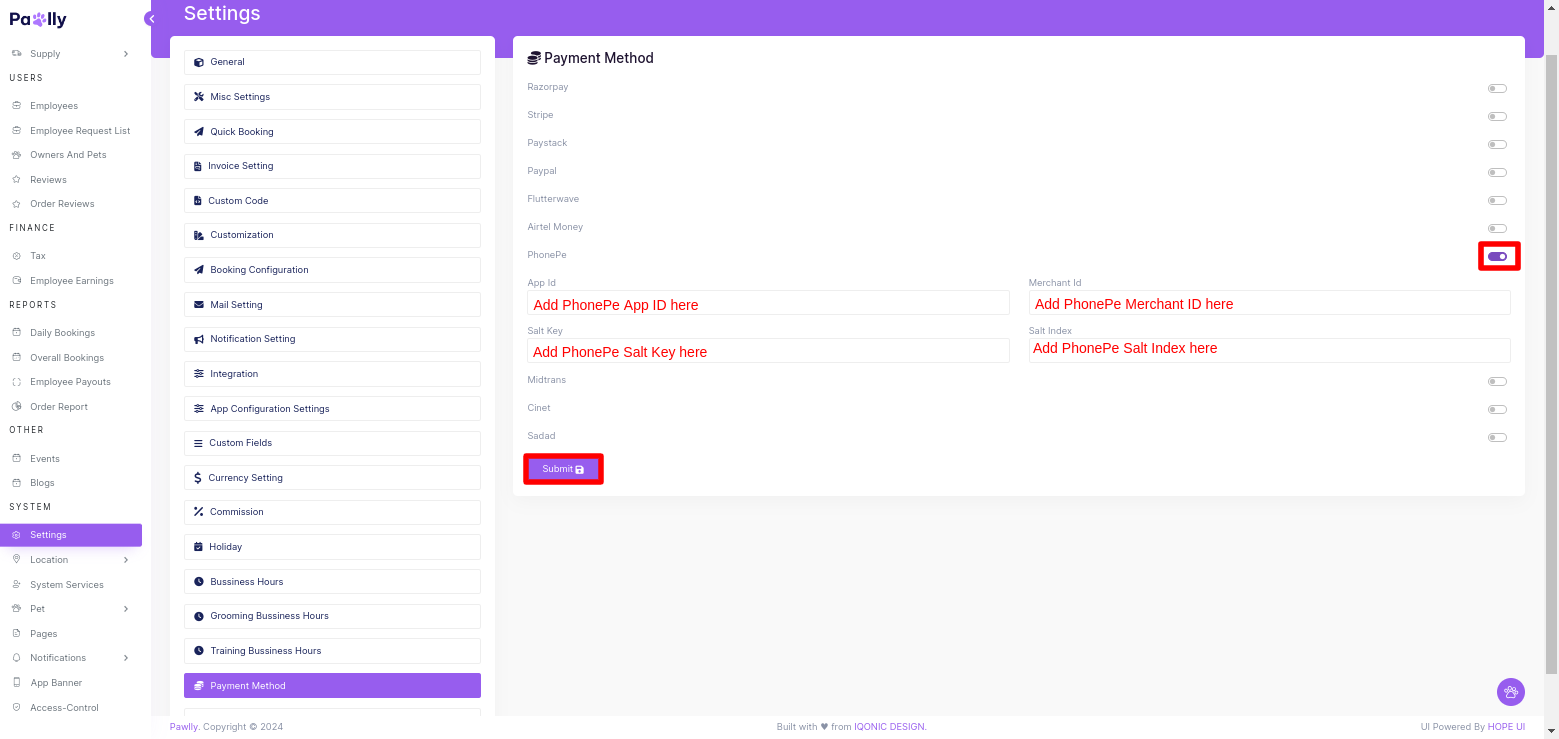Click the Customization palette icon
The width and height of the screenshot is (1559, 739).
[x=200, y=235]
